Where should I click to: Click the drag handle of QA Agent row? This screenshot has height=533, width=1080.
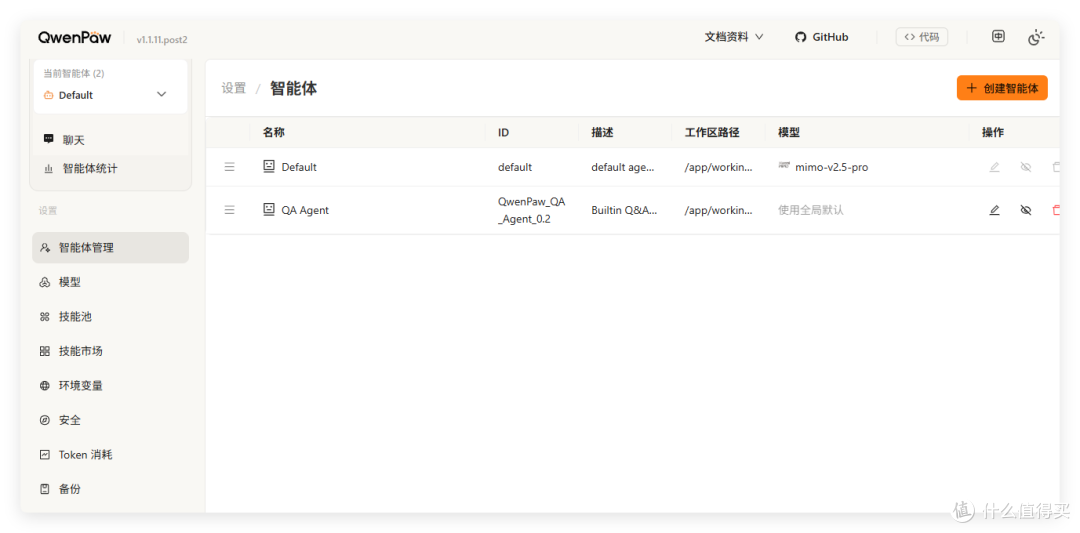coord(229,210)
